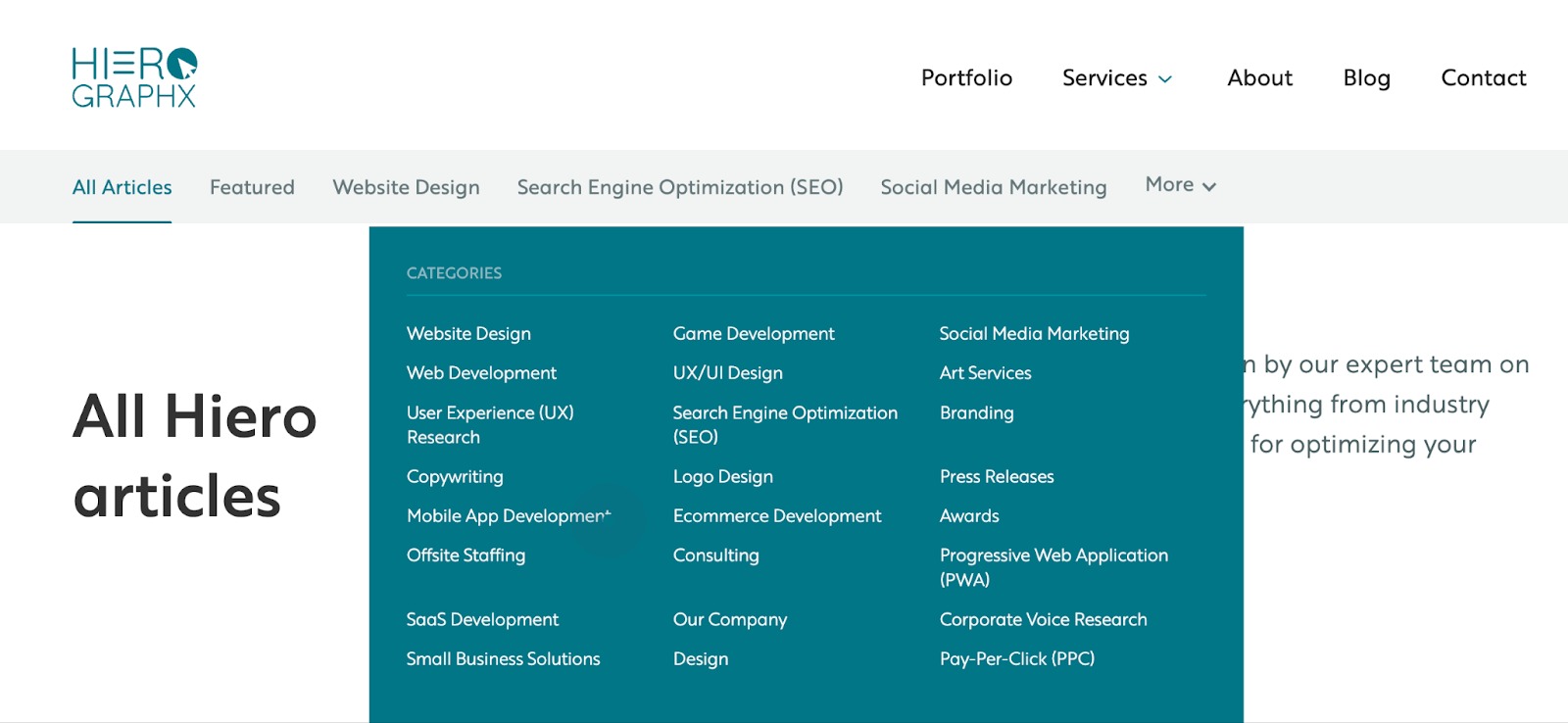Open the Branding category
The image size is (1568, 723).
click(x=976, y=412)
